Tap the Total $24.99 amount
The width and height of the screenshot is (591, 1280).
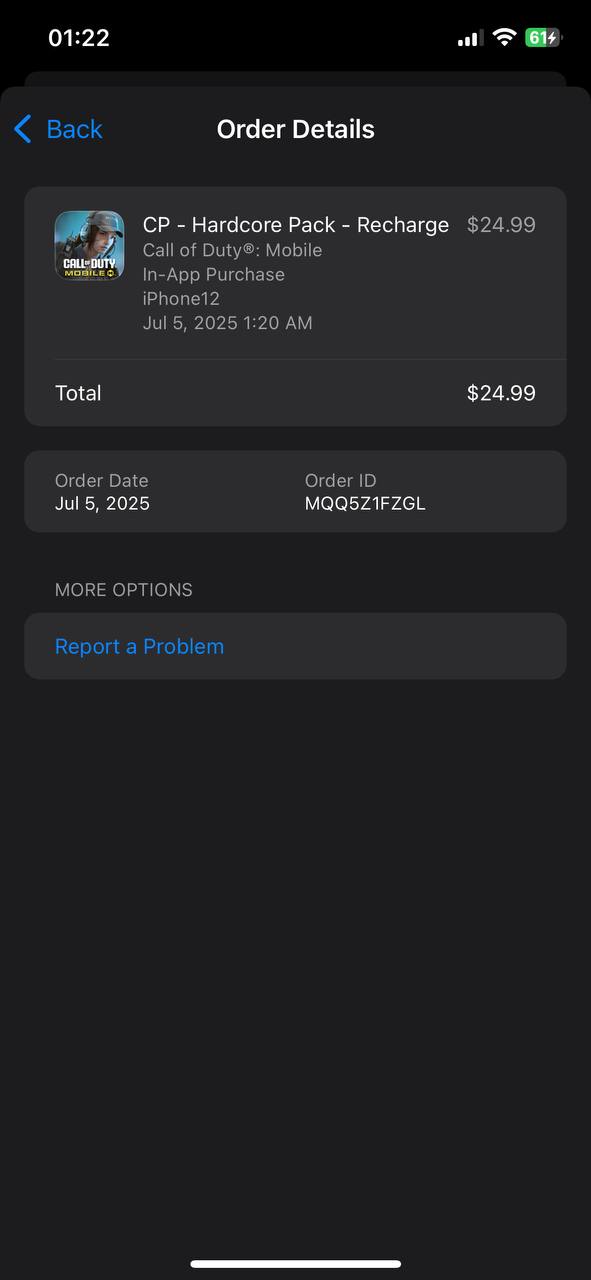(501, 393)
